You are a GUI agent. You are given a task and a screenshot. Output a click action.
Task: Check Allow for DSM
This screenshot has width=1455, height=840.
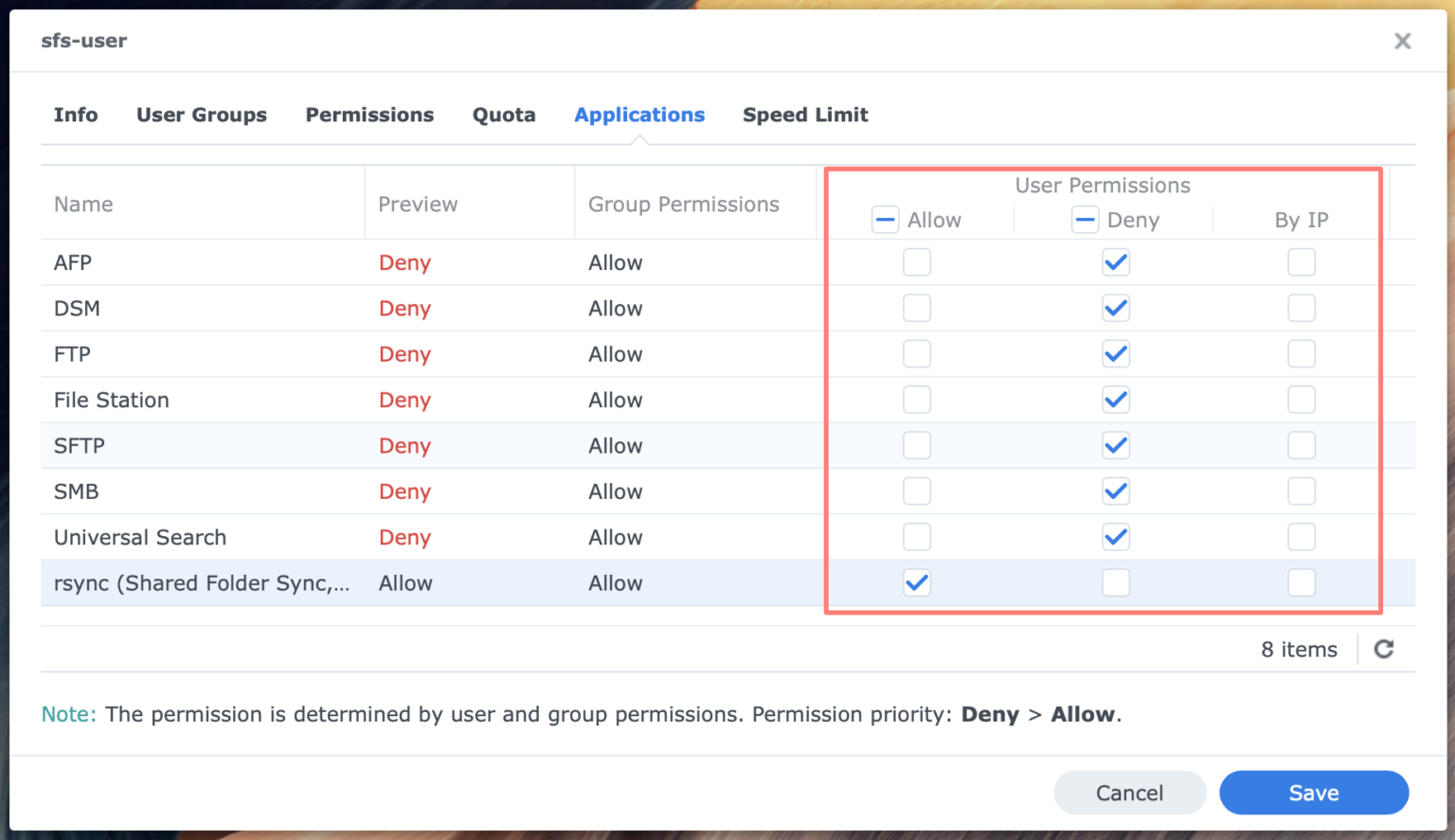(x=917, y=308)
